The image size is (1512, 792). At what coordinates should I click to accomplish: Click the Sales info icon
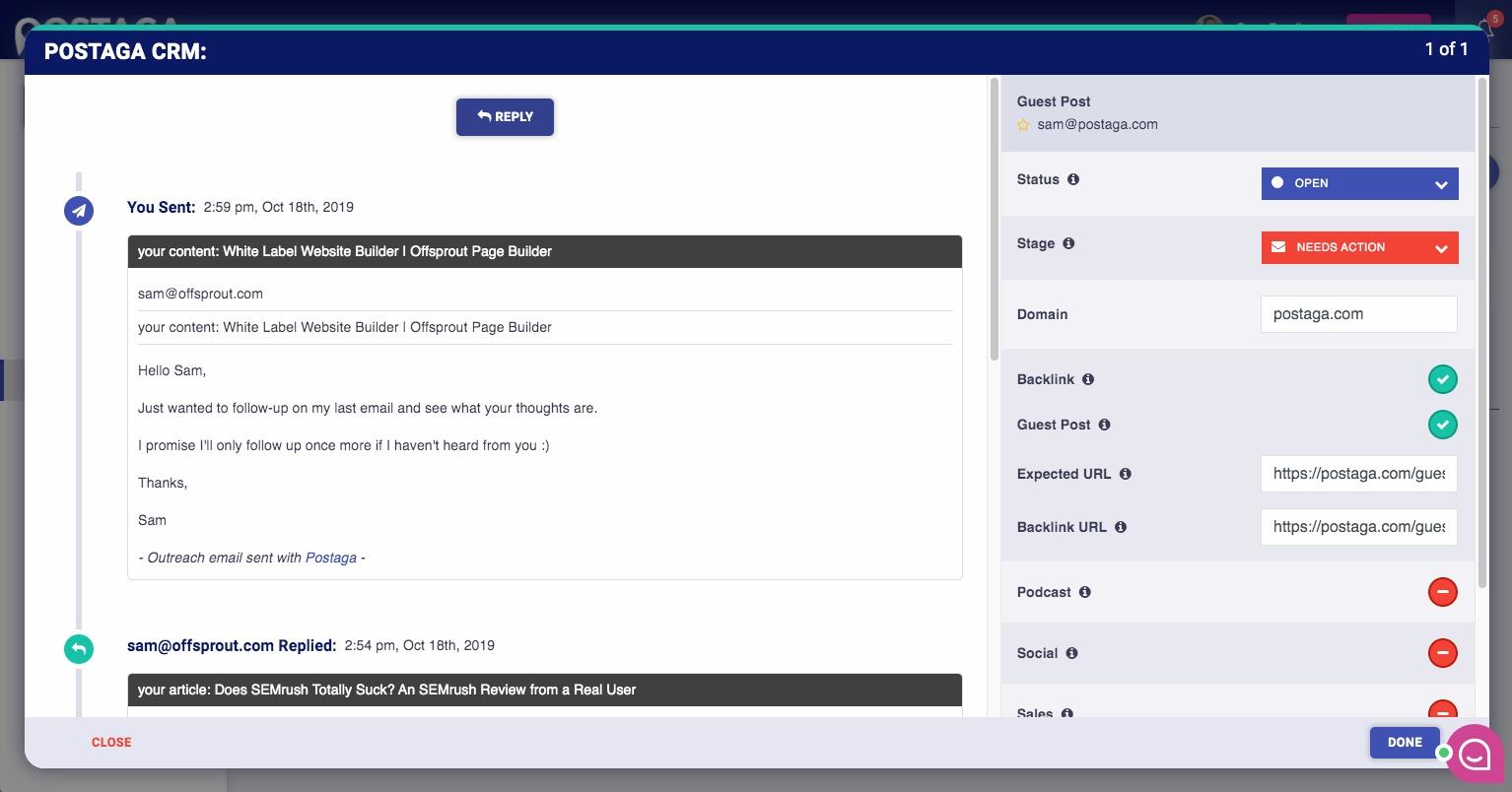1066,712
